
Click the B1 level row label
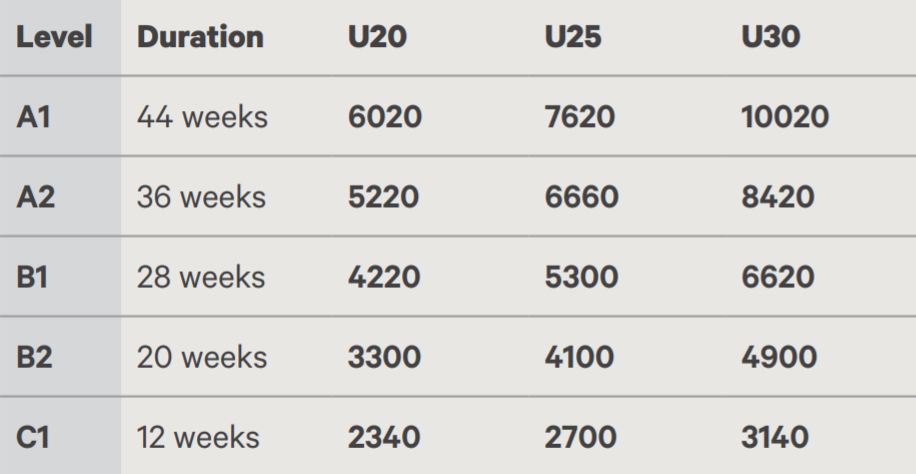(32, 277)
